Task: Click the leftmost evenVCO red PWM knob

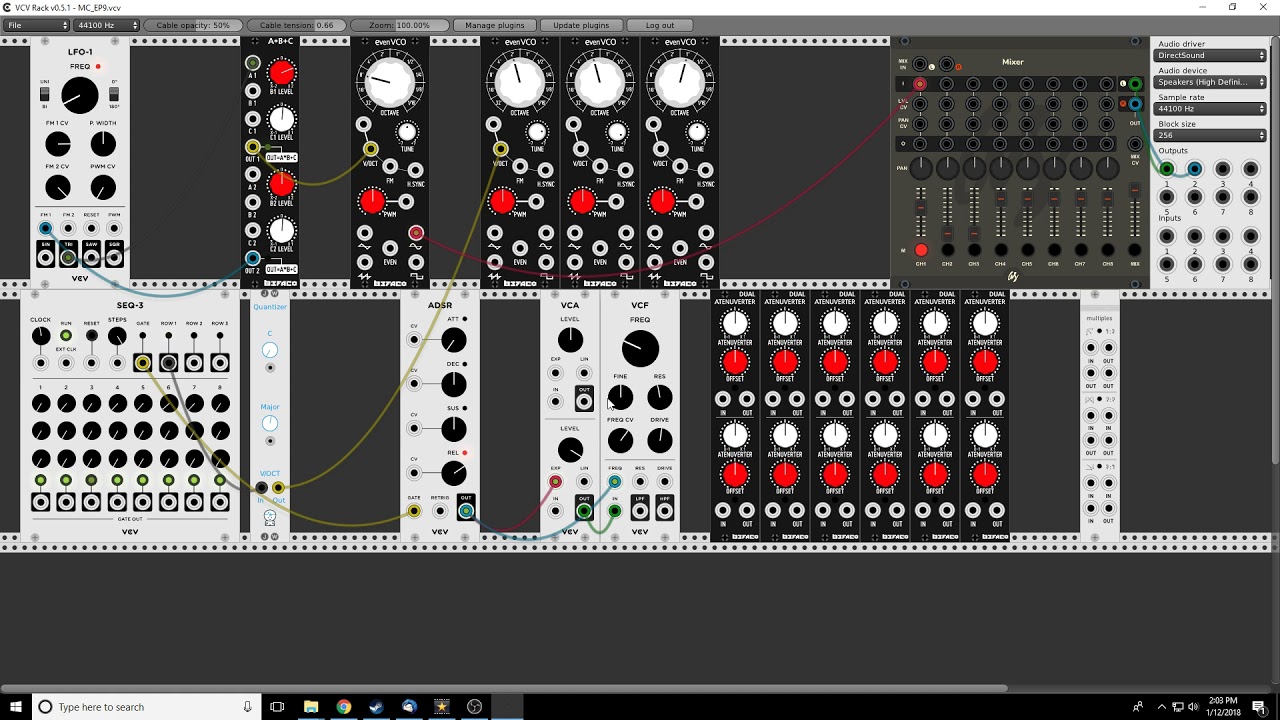Action: pos(372,201)
